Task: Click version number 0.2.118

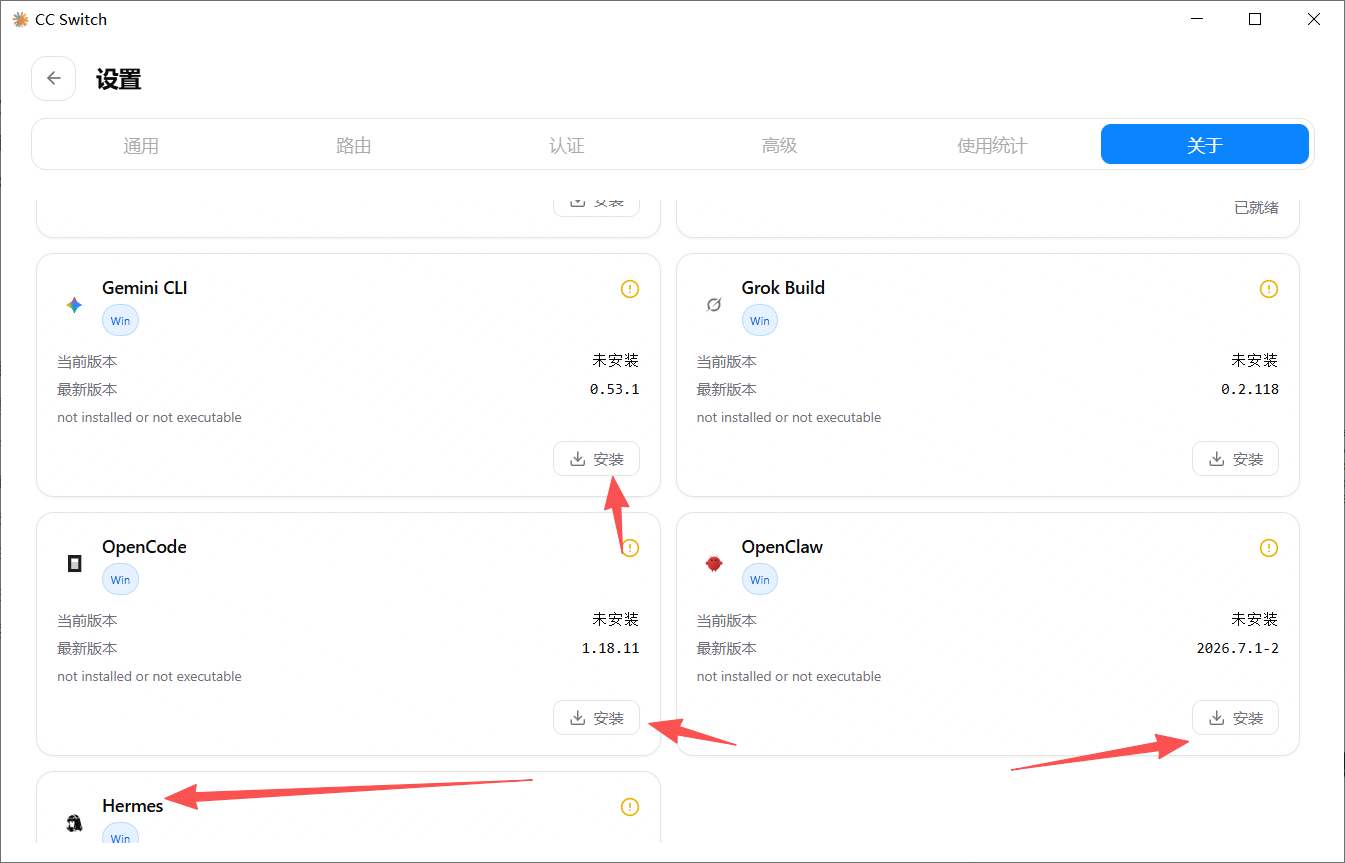Action: [1250, 389]
